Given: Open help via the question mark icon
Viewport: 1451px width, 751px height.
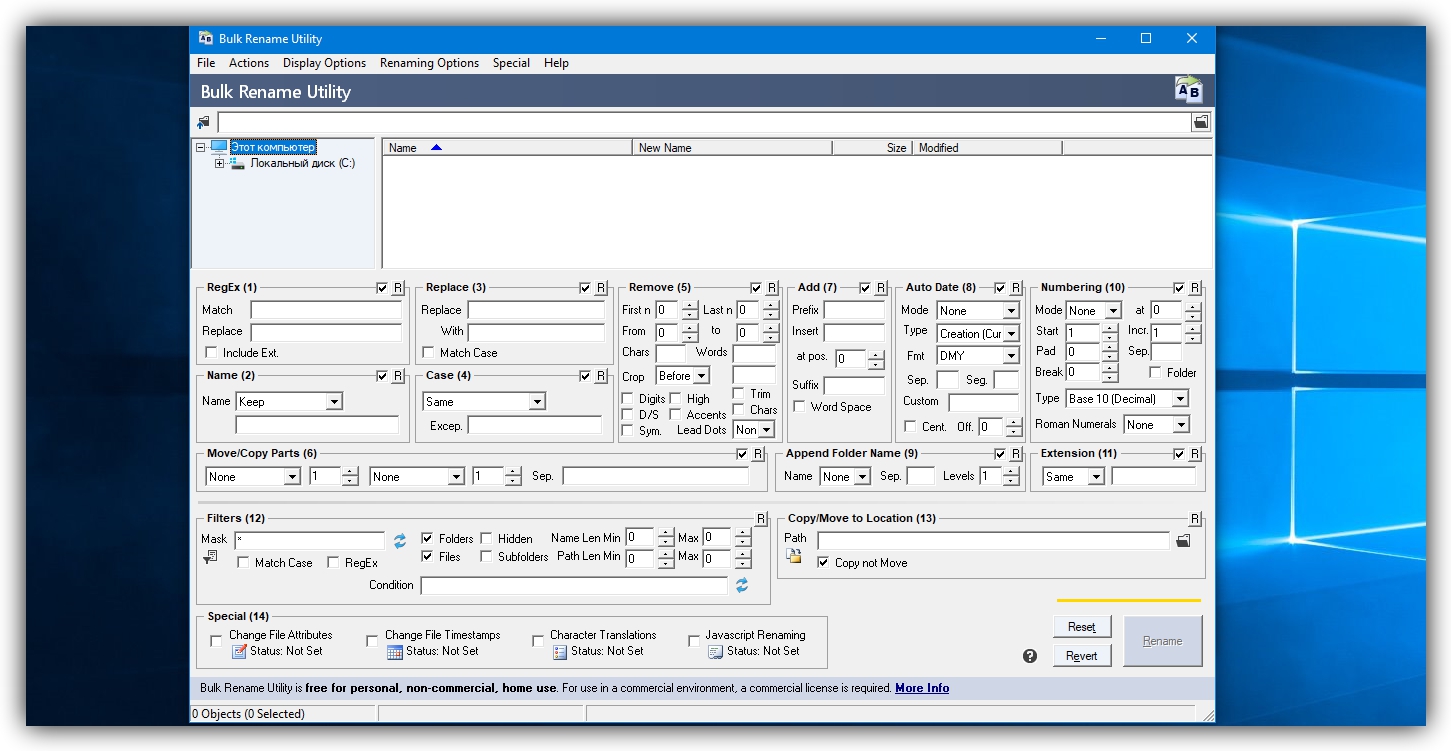Looking at the screenshot, I should [x=1030, y=656].
